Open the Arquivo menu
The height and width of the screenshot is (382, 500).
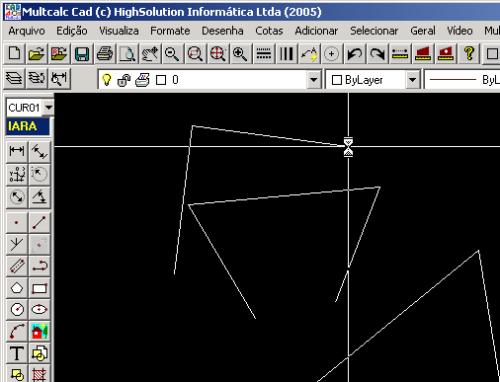[27, 31]
